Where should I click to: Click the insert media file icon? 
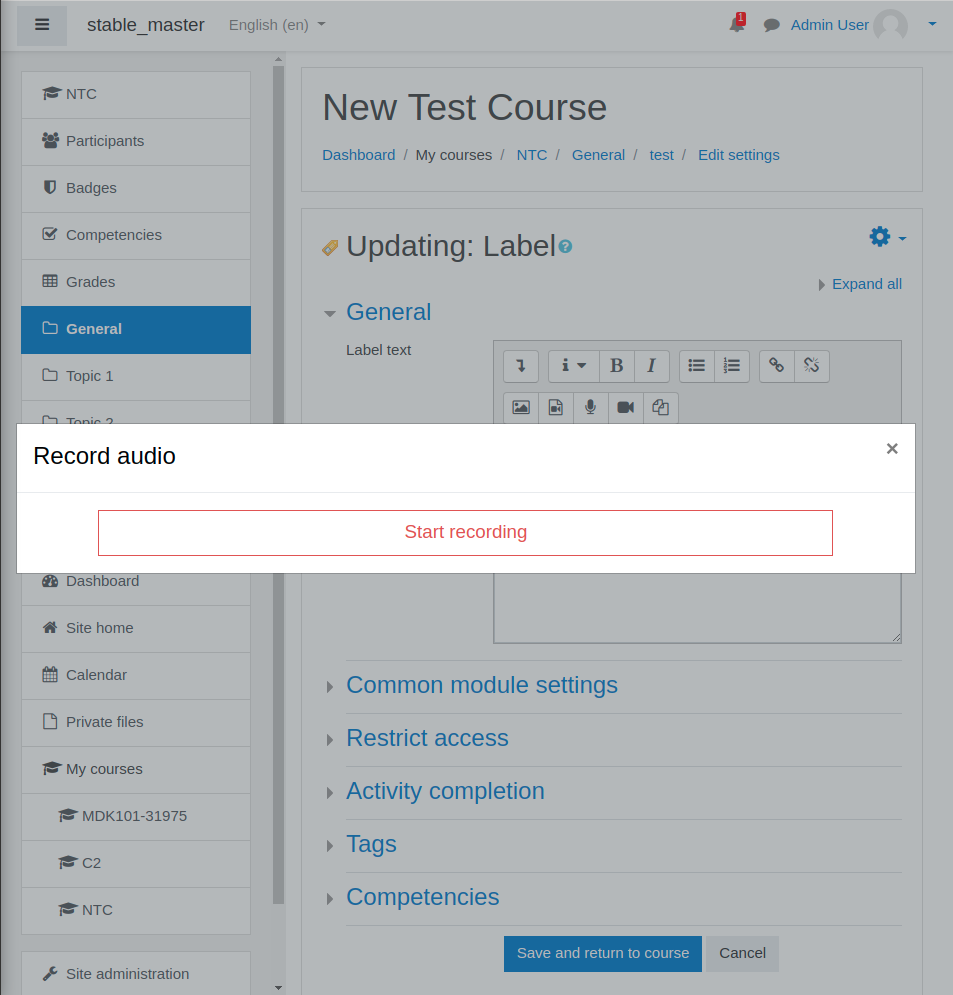(x=556, y=407)
